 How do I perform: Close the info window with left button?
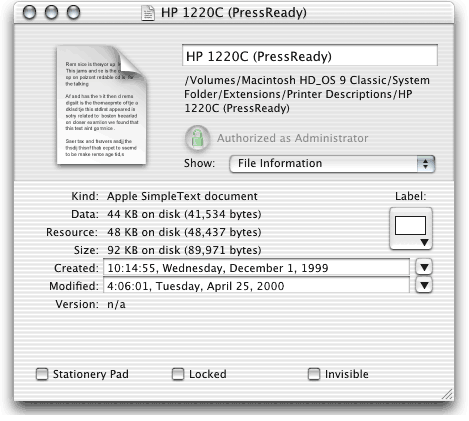click(x=29, y=13)
